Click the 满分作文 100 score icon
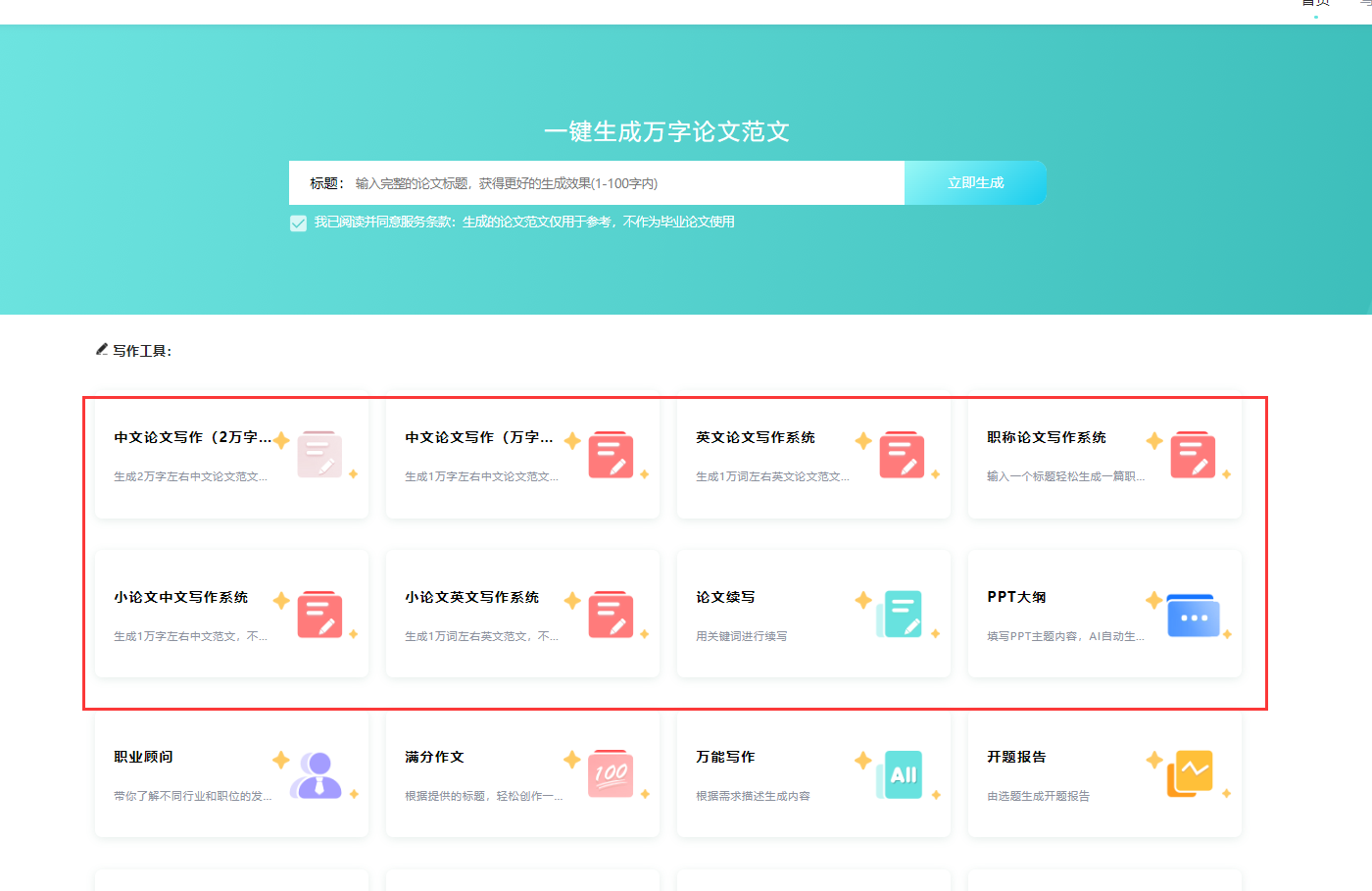 tap(611, 774)
